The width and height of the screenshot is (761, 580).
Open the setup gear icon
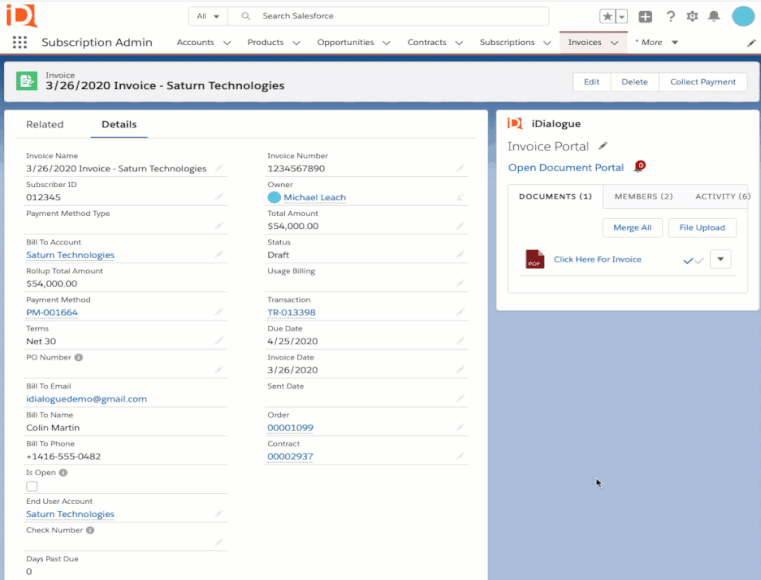click(692, 17)
